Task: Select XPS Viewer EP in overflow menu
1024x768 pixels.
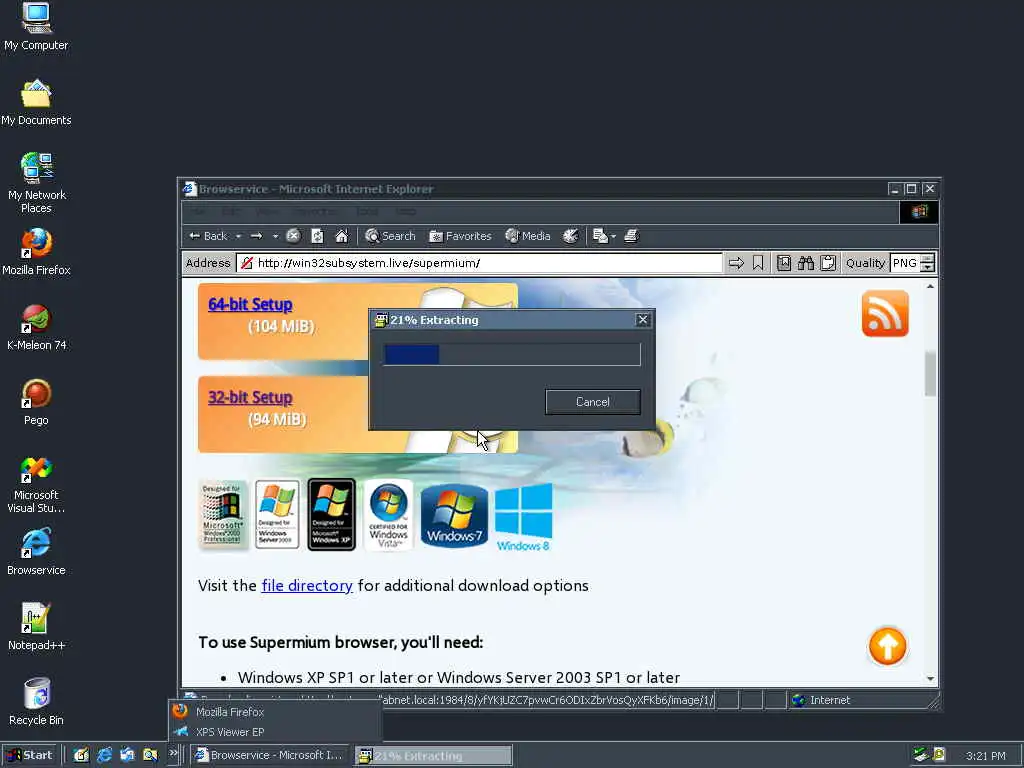Action: coord(274,732)
